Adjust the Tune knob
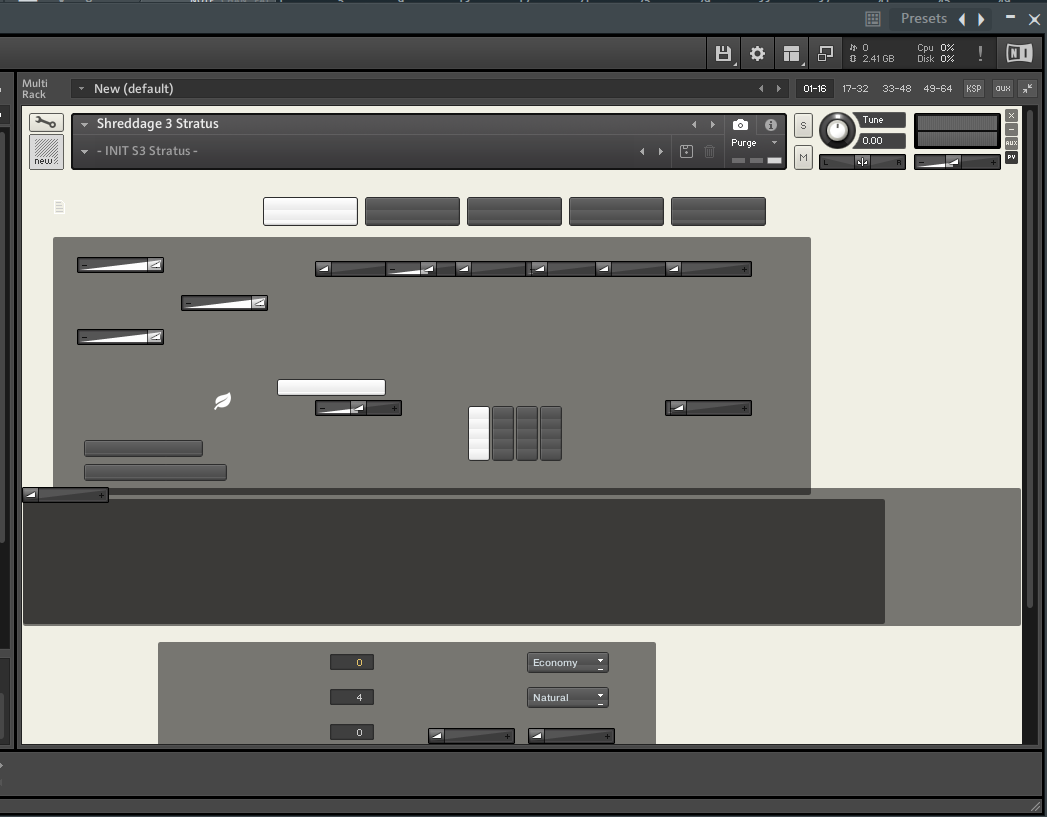Viewport: 1047px width, 817px height. 837,130
